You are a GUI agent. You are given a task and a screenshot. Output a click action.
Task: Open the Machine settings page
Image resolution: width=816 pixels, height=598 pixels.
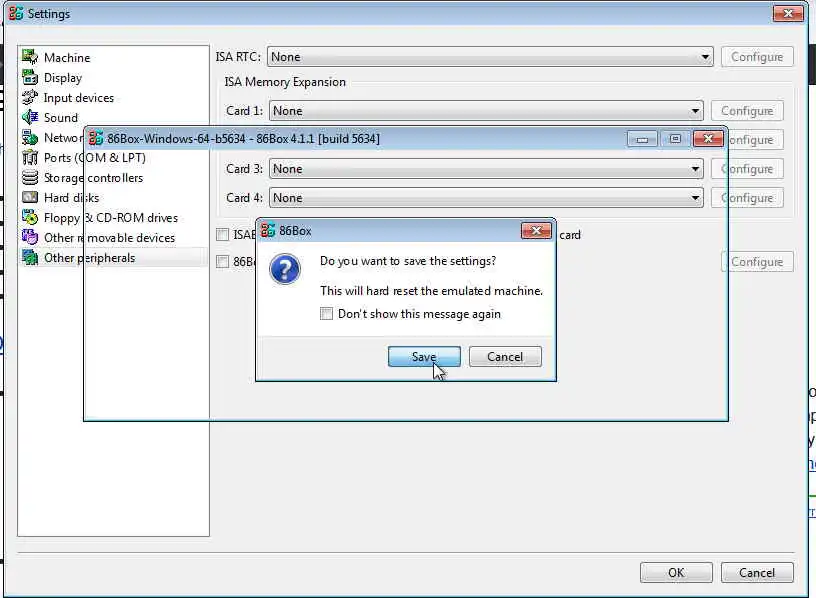click(x=67, y=57)
